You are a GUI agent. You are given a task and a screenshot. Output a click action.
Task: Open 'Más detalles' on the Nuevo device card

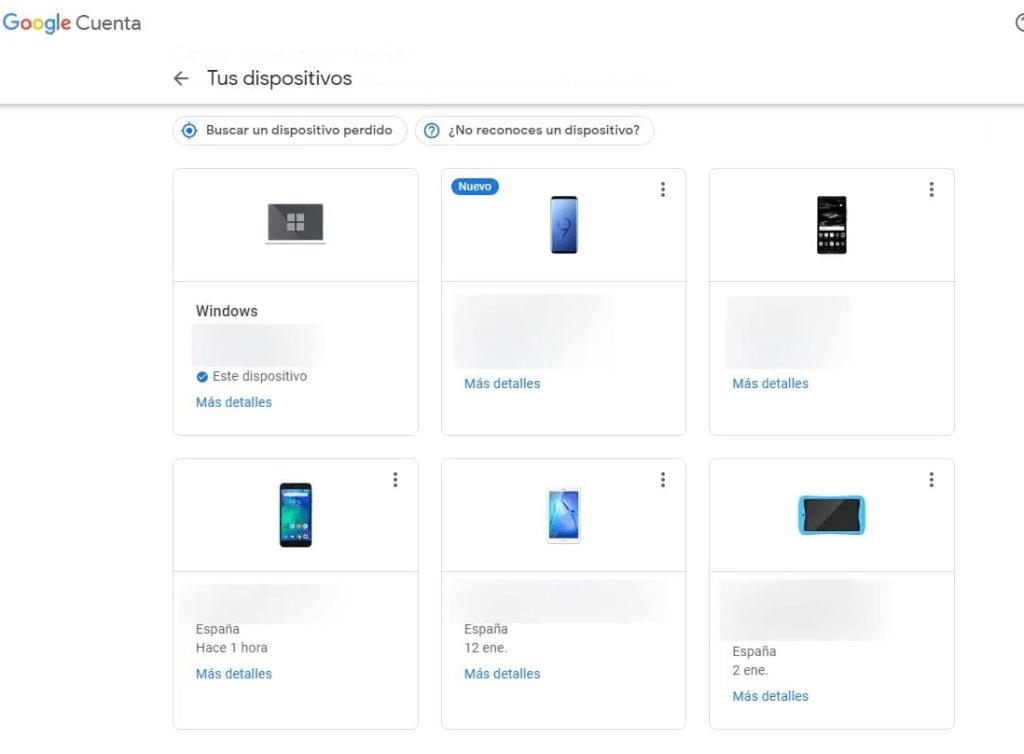point(502,383)
